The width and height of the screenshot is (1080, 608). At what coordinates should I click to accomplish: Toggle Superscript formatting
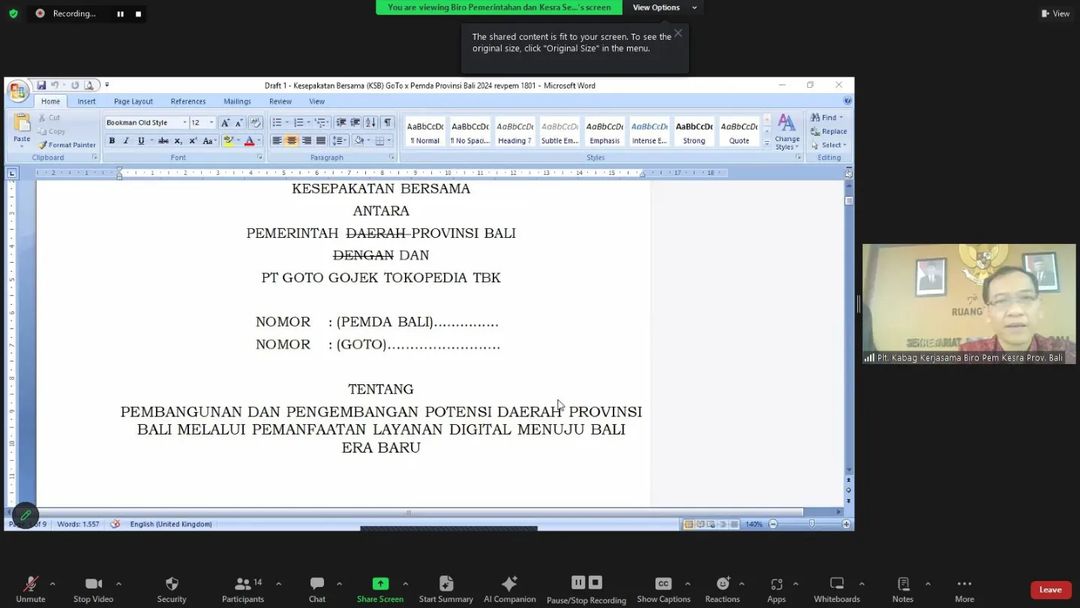click(193, 140)
